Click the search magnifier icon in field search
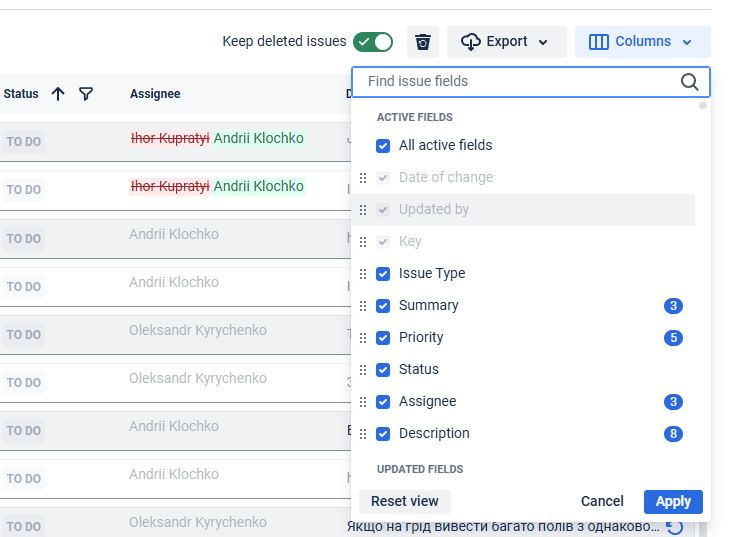729x537 pixels. tap(689, 82)
